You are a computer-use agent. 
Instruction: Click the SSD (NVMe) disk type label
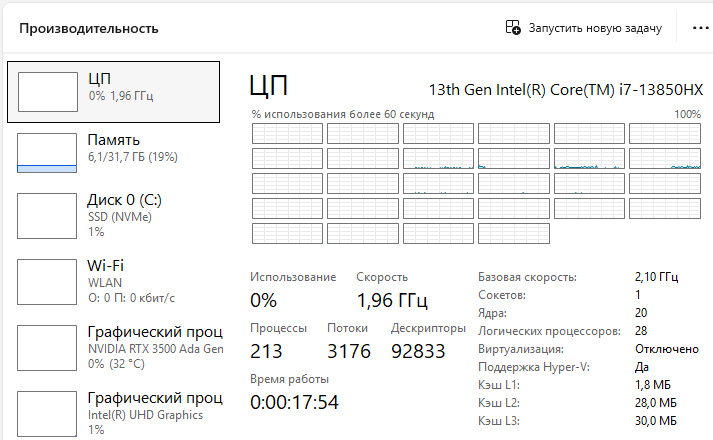tap(120, 217)
